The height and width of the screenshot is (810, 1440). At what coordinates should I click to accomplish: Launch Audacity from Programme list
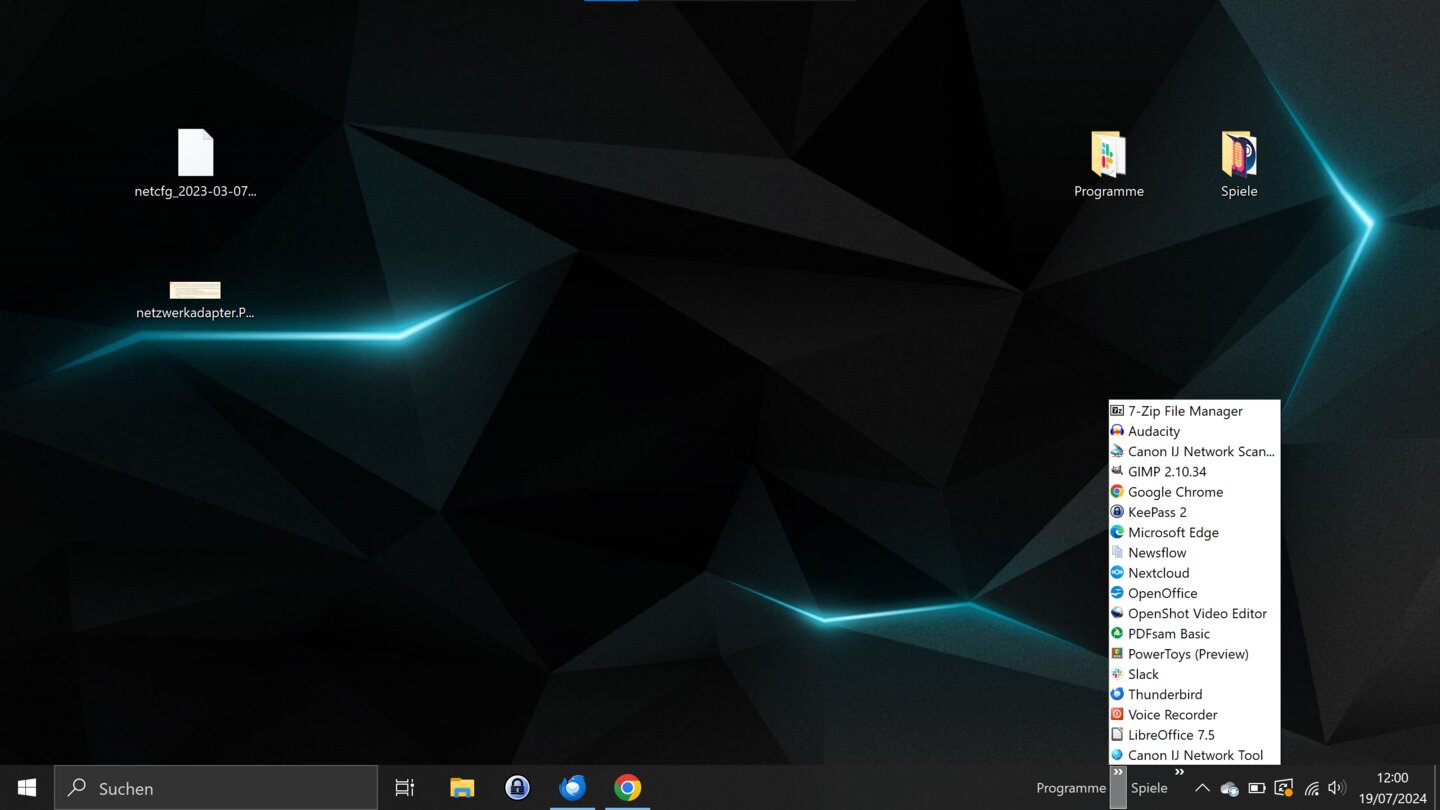coord(1154,431)
